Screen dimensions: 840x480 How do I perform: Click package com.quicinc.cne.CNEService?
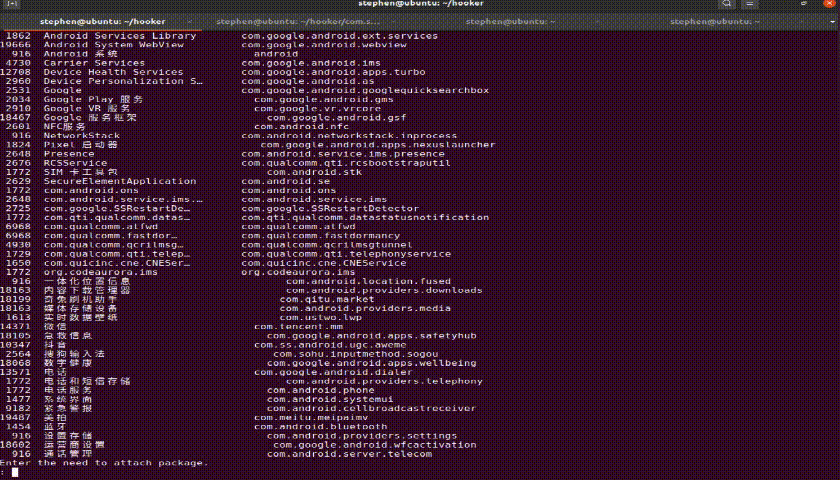[324, 263]
